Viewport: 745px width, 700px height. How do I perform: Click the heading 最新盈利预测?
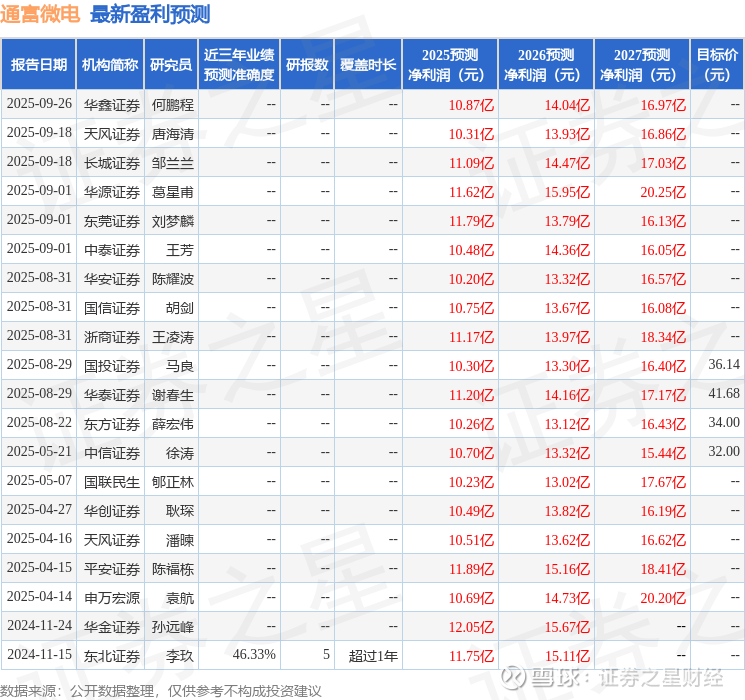click(x=150, y=14)
